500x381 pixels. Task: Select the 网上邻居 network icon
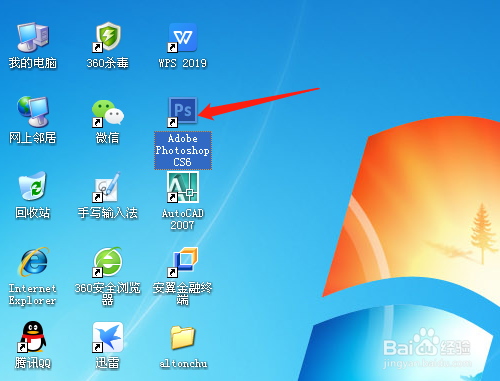click(x=33, y=112)
